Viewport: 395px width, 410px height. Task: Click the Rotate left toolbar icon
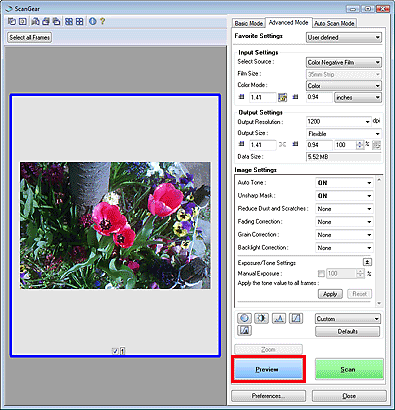coord(46,22)
